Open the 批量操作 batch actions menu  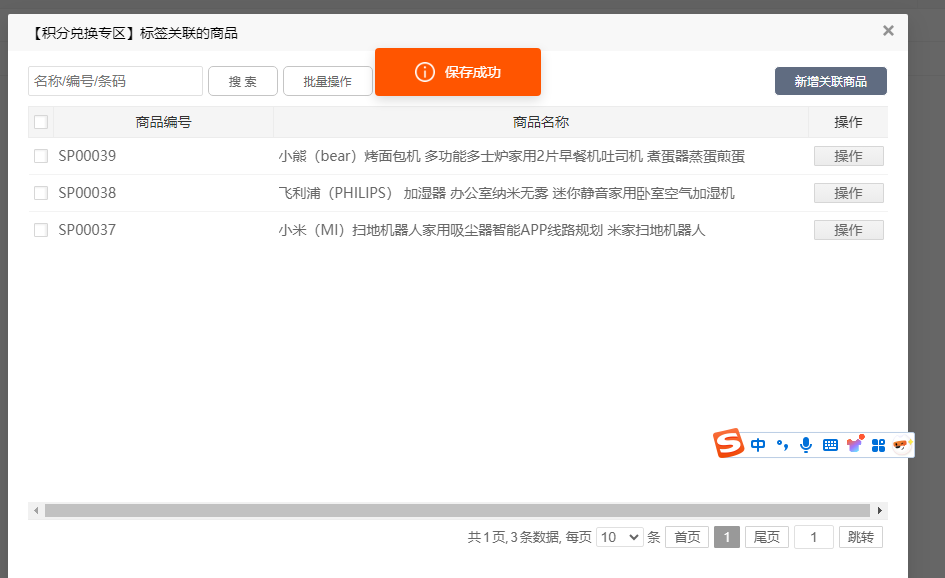pyautogui.click(x=328, y=81)
